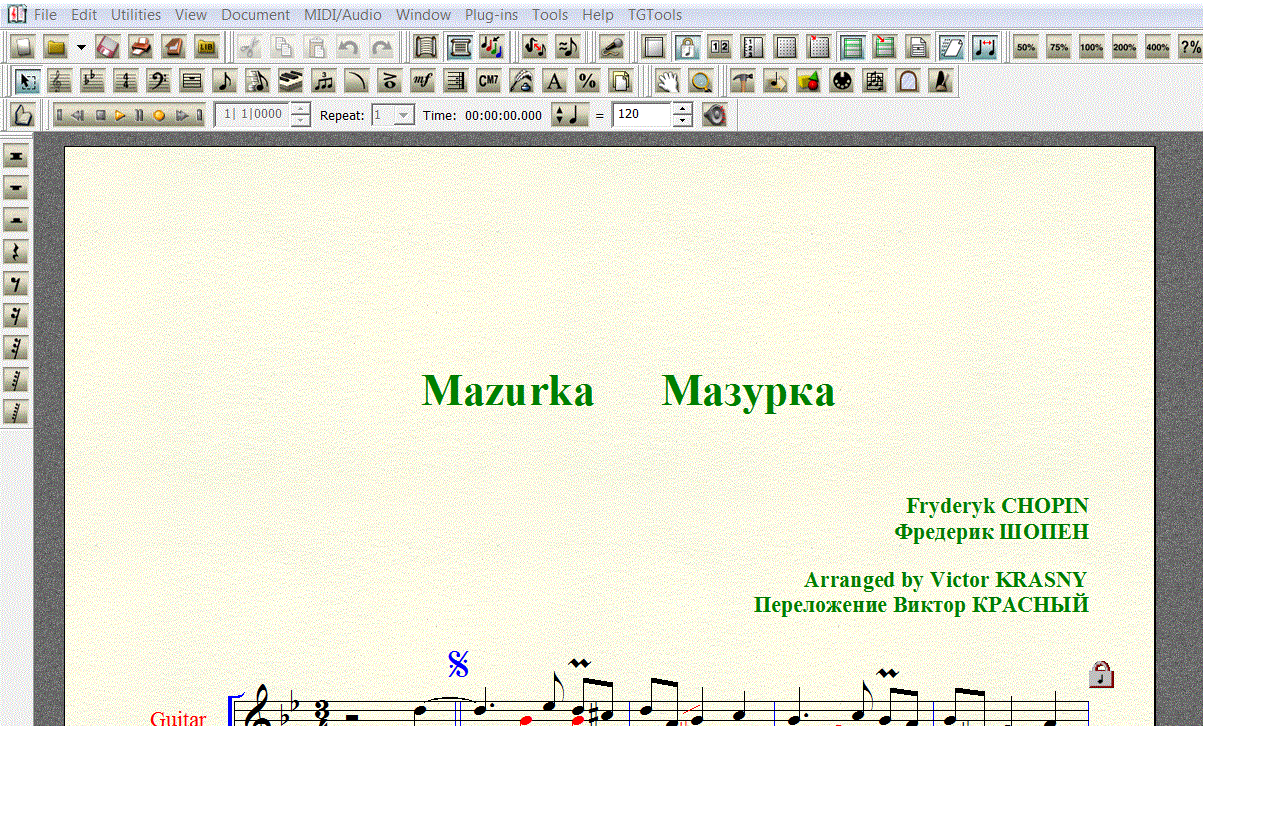Select the Staff tool (treble clef staff icon)
The image size is (1274, 817).
point(60,81)
